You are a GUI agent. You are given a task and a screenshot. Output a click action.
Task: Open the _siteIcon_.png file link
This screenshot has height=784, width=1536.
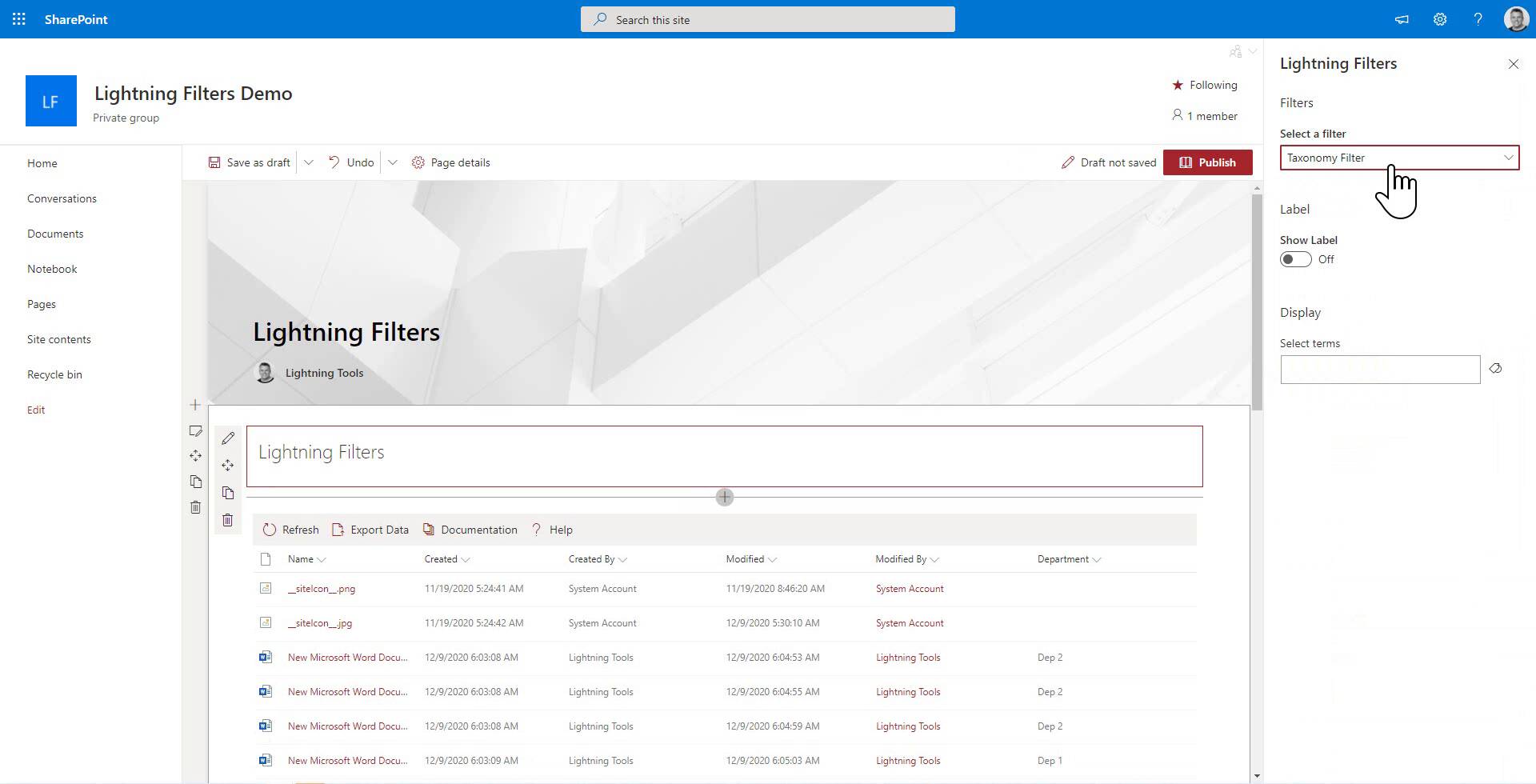tap(322, 589)
